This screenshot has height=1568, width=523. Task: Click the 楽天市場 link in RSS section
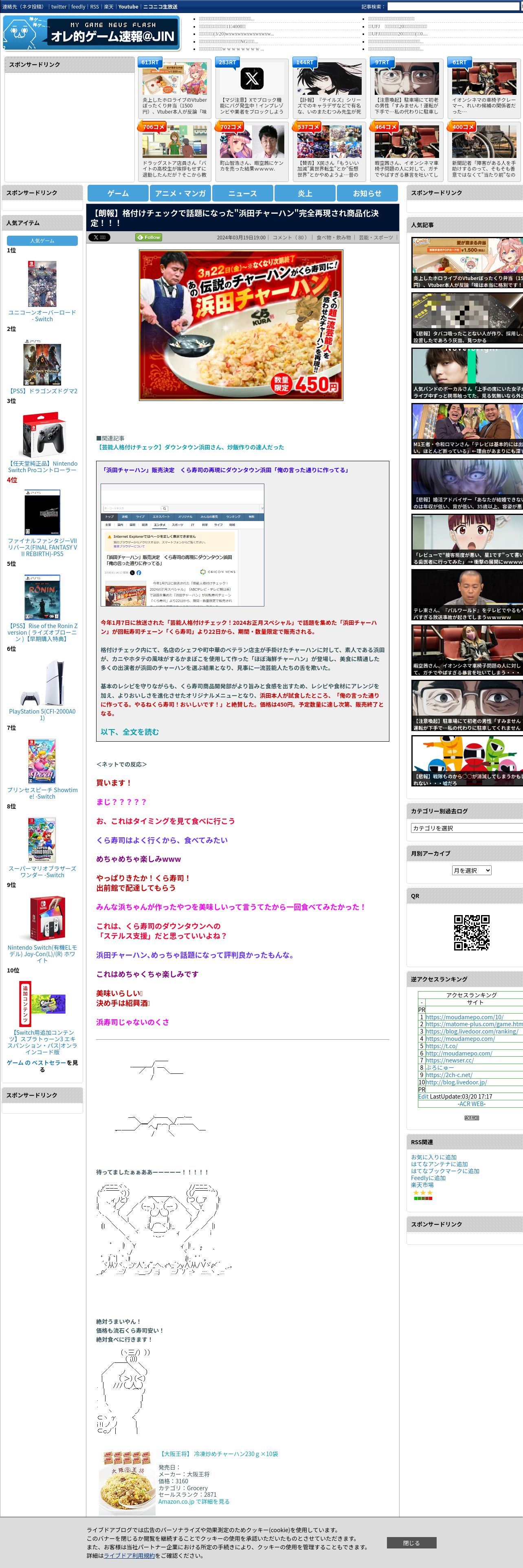coord(422,1185)
